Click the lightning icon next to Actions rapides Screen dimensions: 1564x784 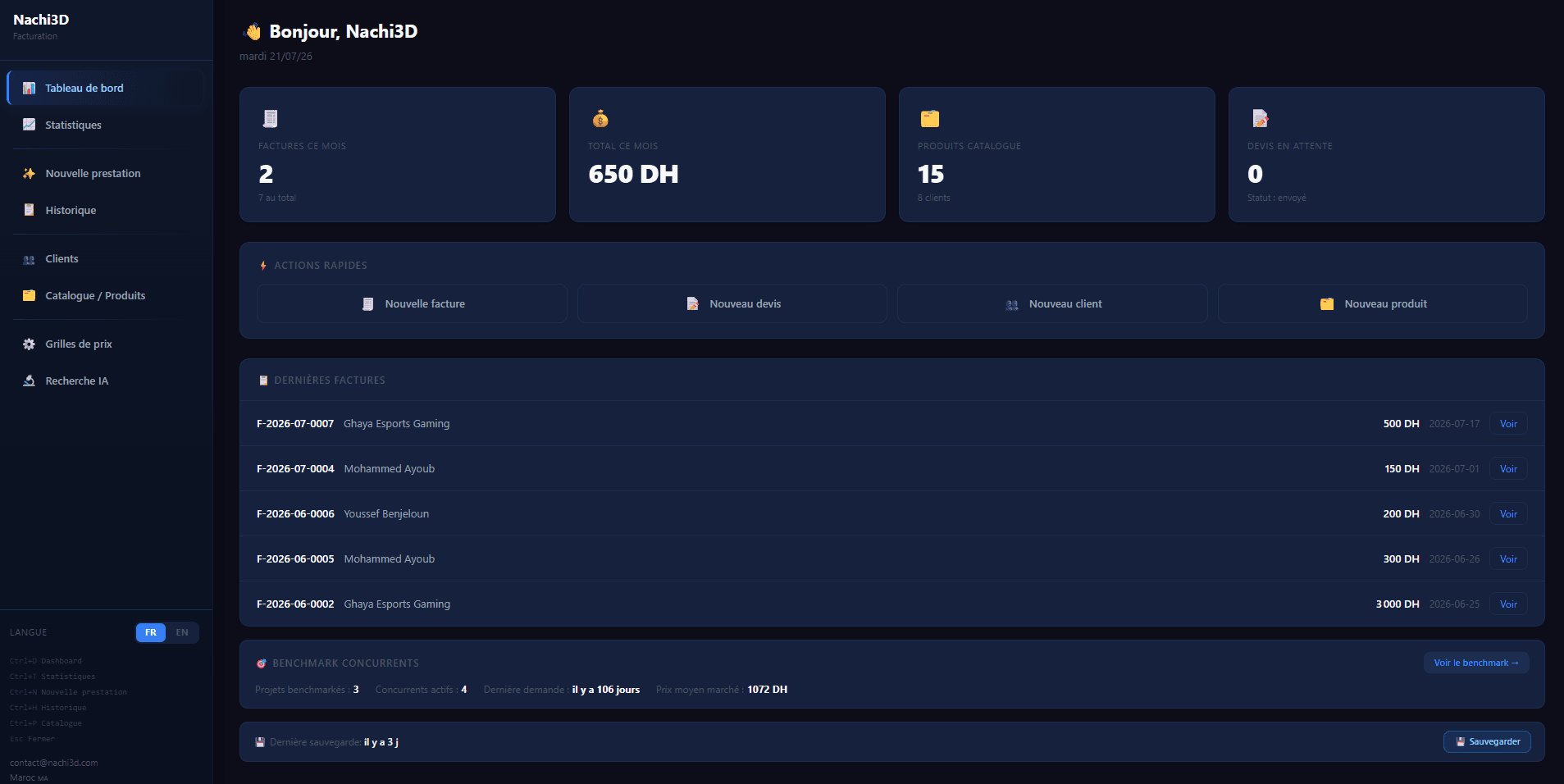263,266
